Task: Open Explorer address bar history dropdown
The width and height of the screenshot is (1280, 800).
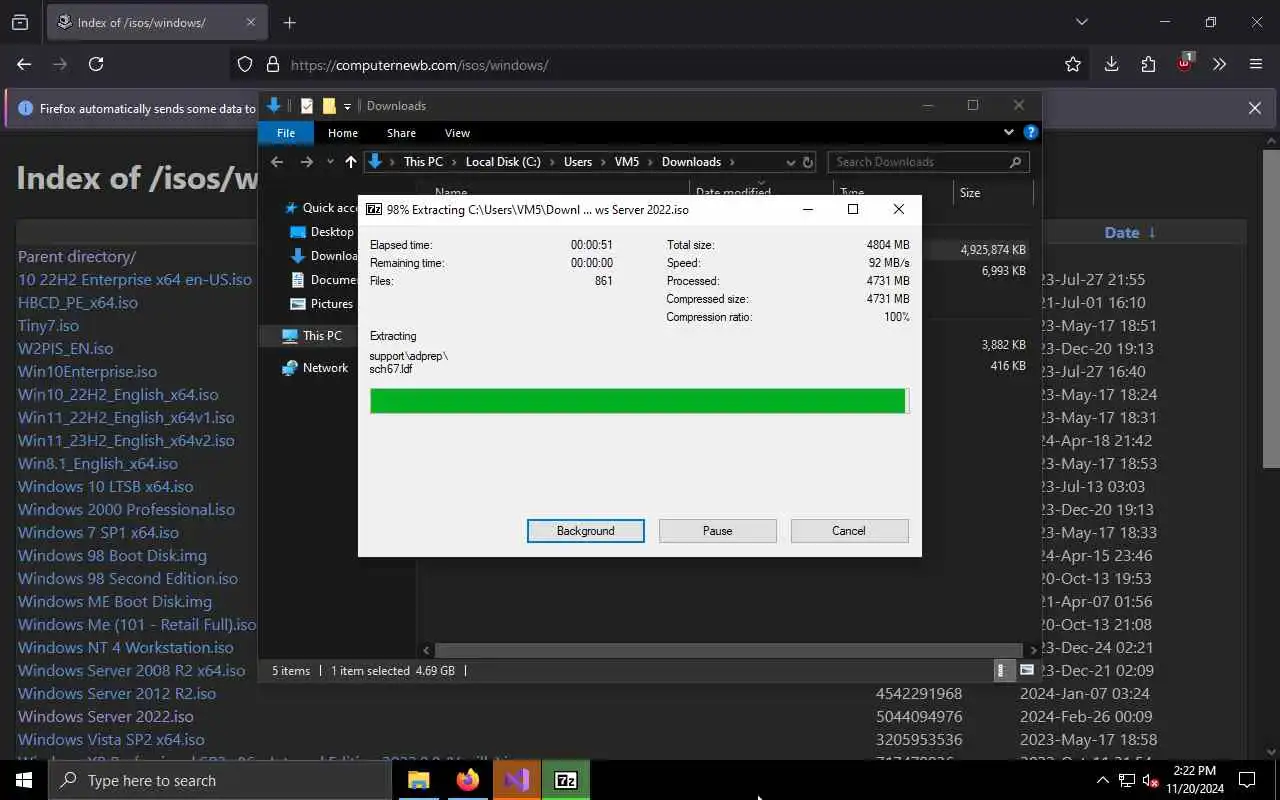Action: click(x=790, y=162)
